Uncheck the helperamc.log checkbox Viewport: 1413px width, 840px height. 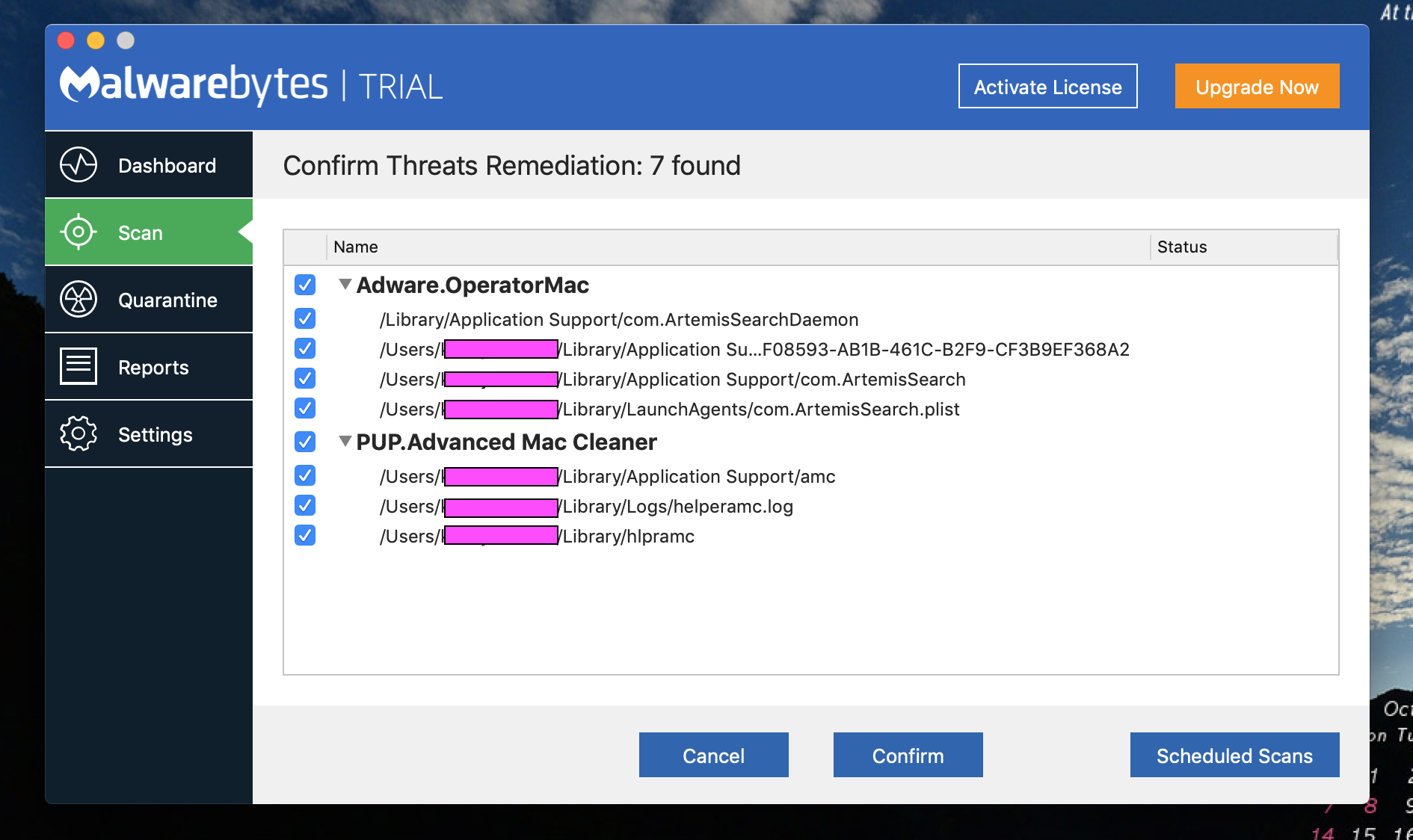point(305,506)
